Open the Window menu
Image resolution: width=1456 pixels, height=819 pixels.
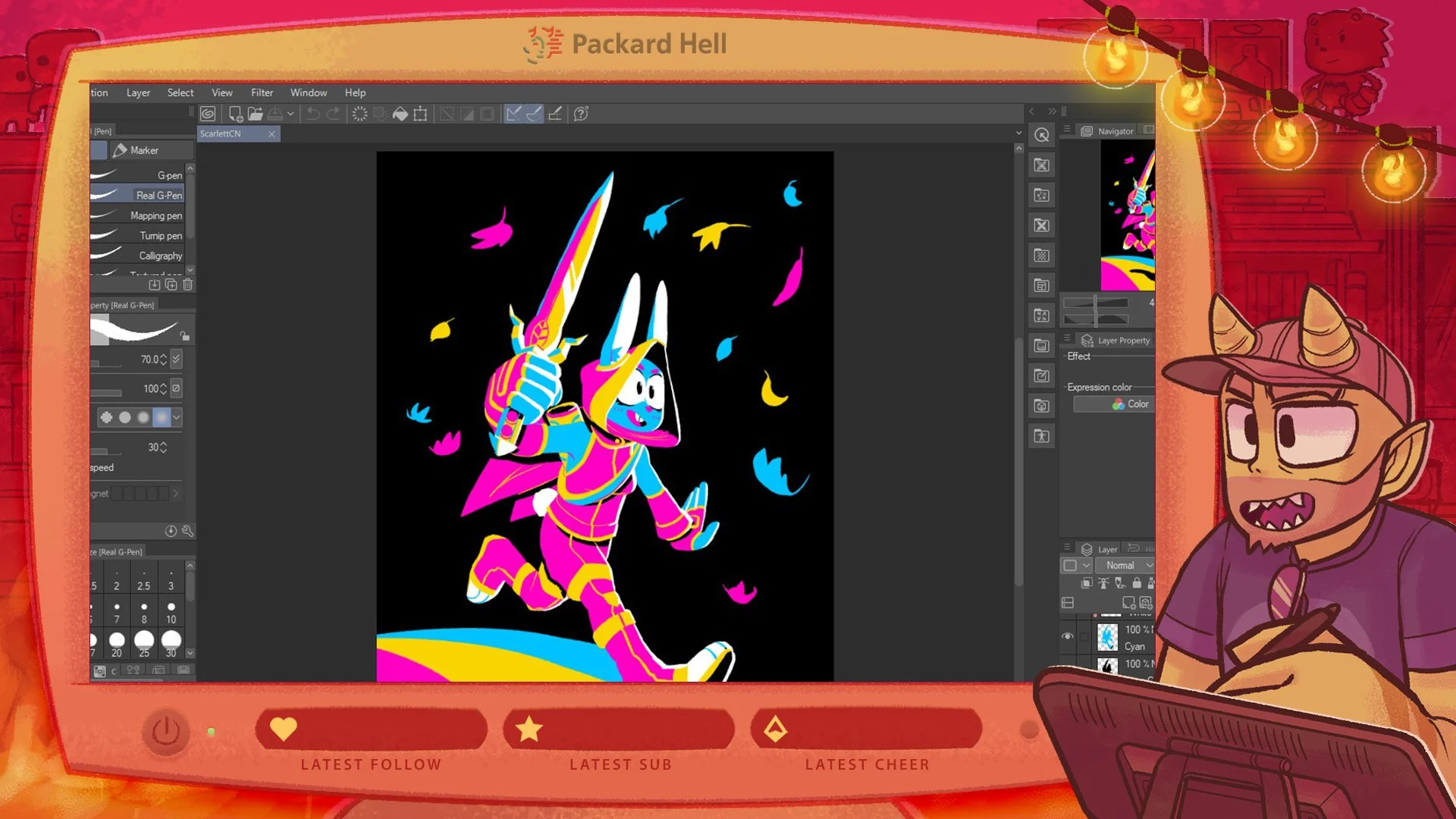308,93
